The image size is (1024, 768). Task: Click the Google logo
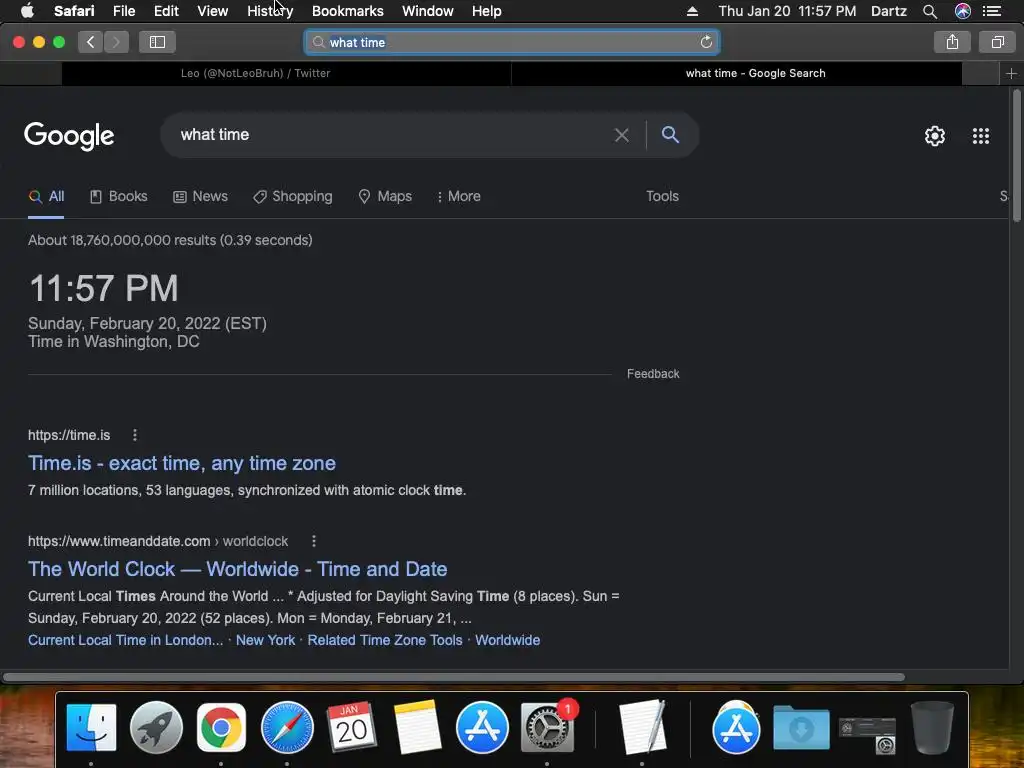point(69,136)
